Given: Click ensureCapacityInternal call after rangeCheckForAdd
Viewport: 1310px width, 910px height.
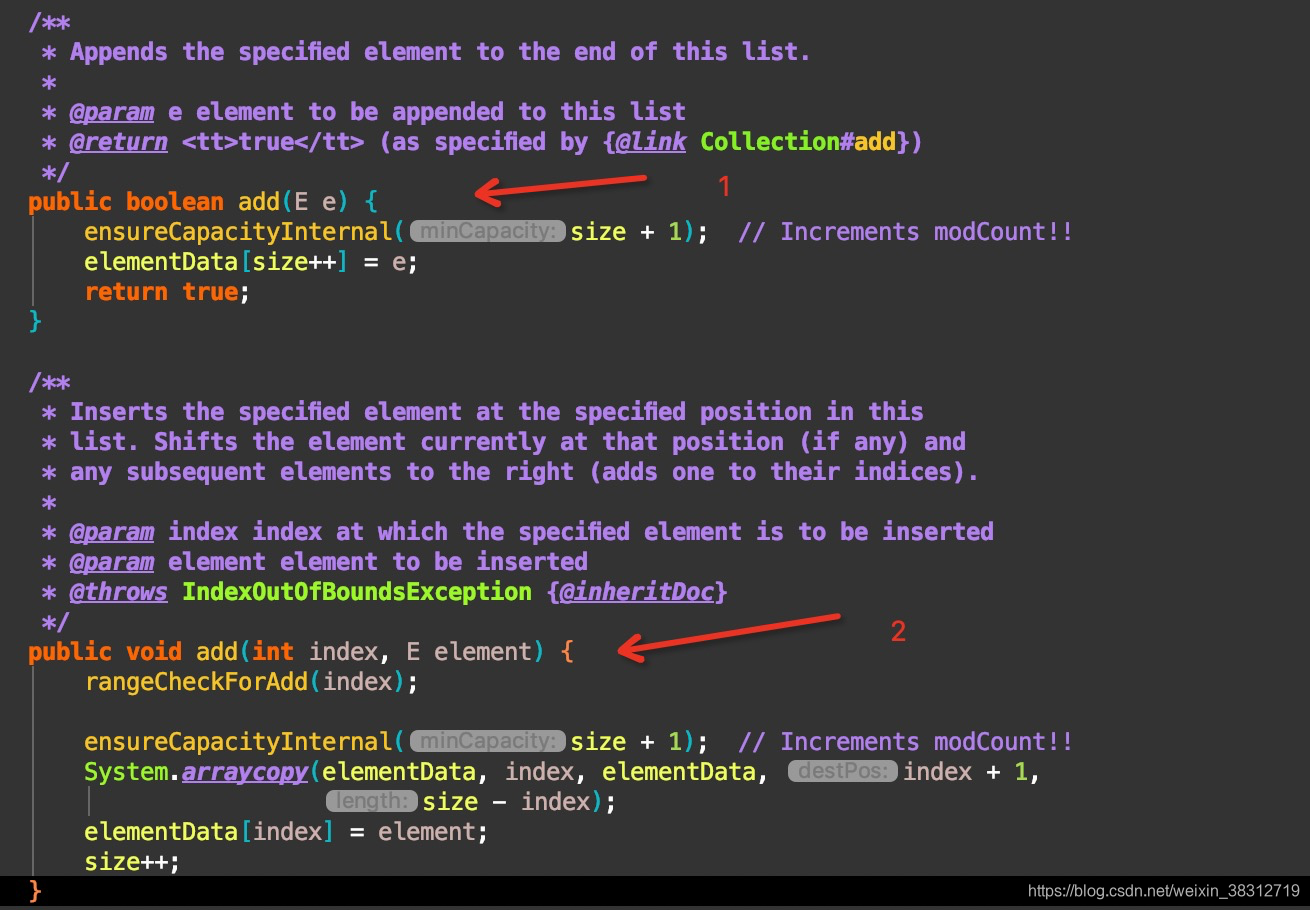Looking at the screenshot, I should click(238, 742).
